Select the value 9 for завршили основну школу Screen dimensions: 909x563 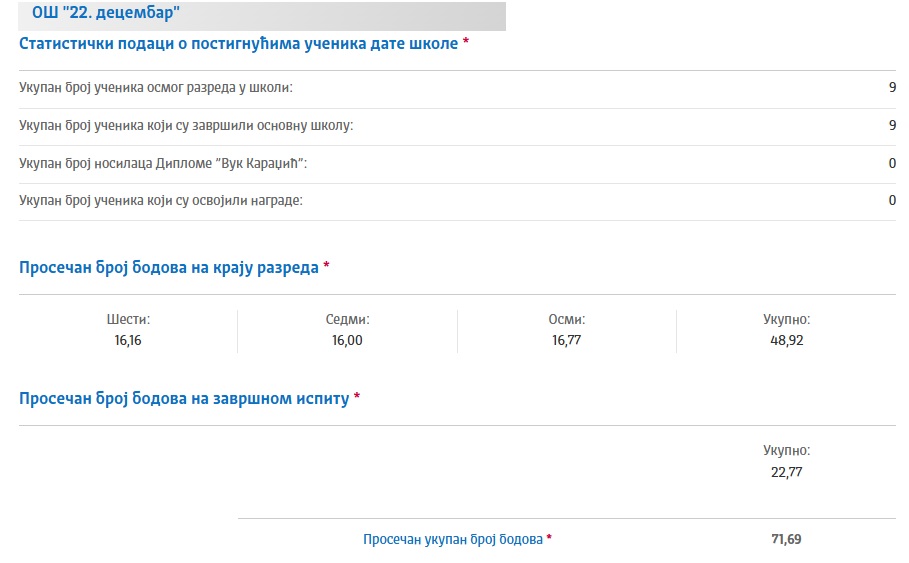coord(892,125)
